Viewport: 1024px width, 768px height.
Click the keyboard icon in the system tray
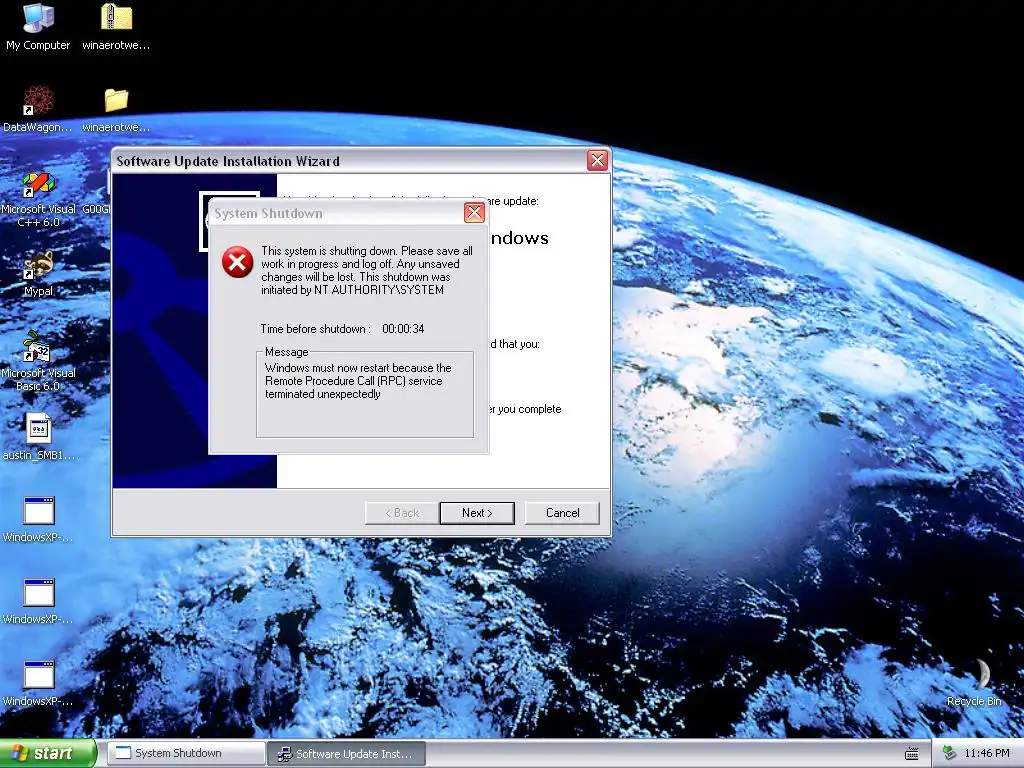coord(912,754)
